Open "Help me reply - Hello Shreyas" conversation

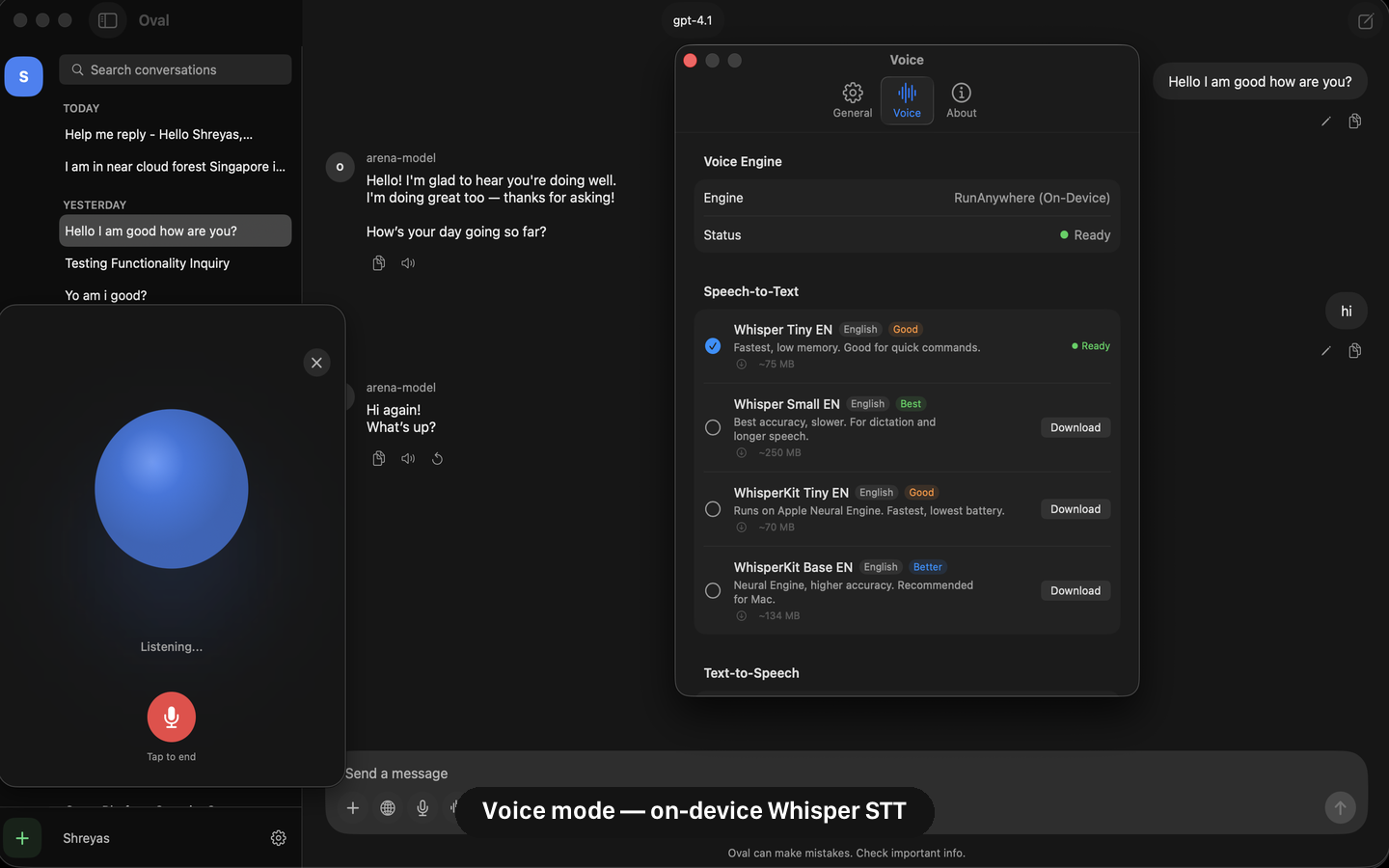coord(176,135)
